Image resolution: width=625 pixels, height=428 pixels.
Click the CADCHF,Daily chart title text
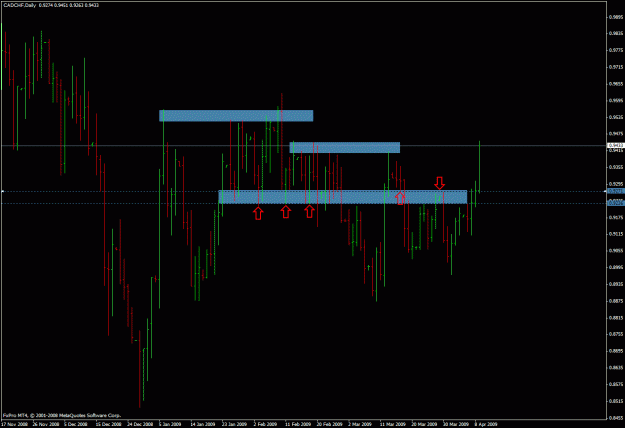click(20, 5)
